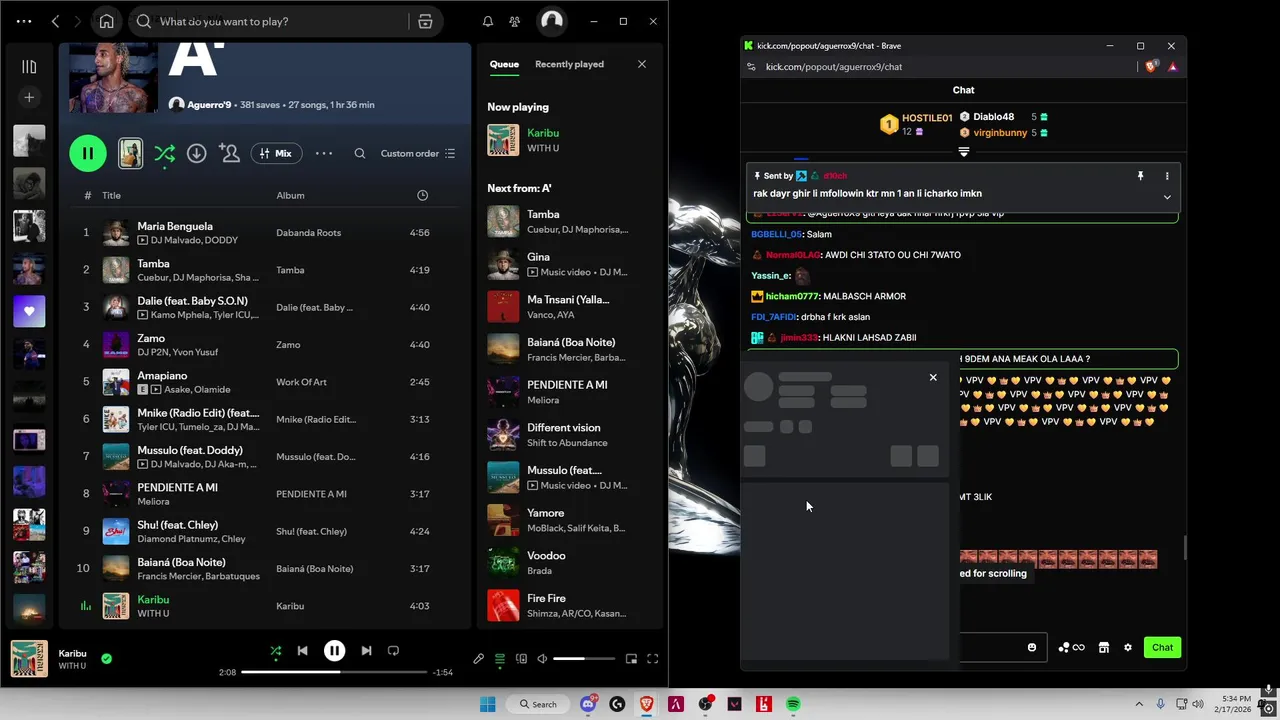Create a new playlist with the plus icon
Screen dimensions: 1280x720
click(29, 97)
